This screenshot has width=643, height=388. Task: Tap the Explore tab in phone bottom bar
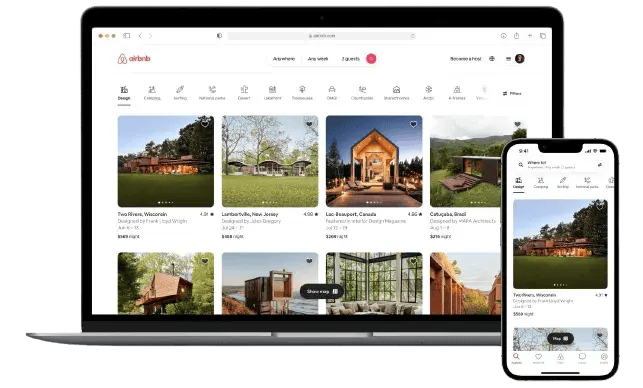pyautogui.click(x=516, y=358)
